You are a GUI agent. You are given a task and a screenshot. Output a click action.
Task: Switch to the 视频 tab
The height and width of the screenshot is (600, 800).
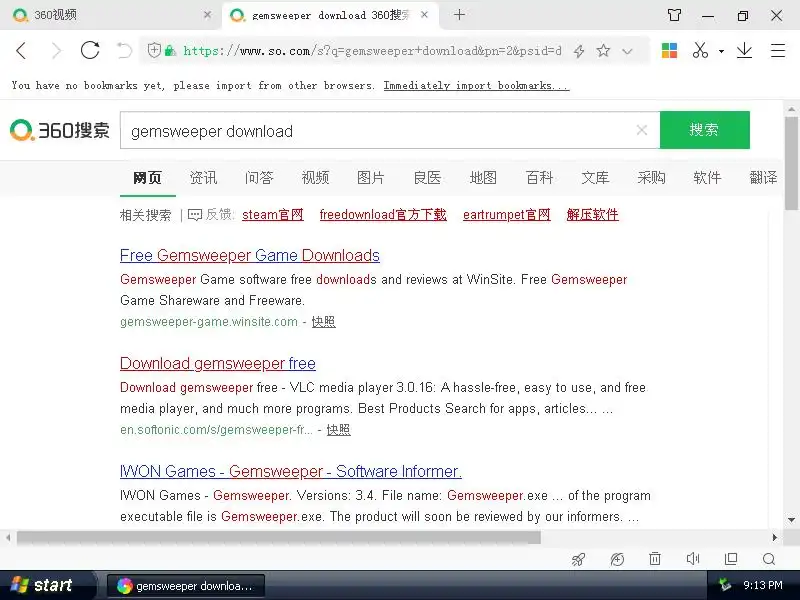[x=315, y=178]
